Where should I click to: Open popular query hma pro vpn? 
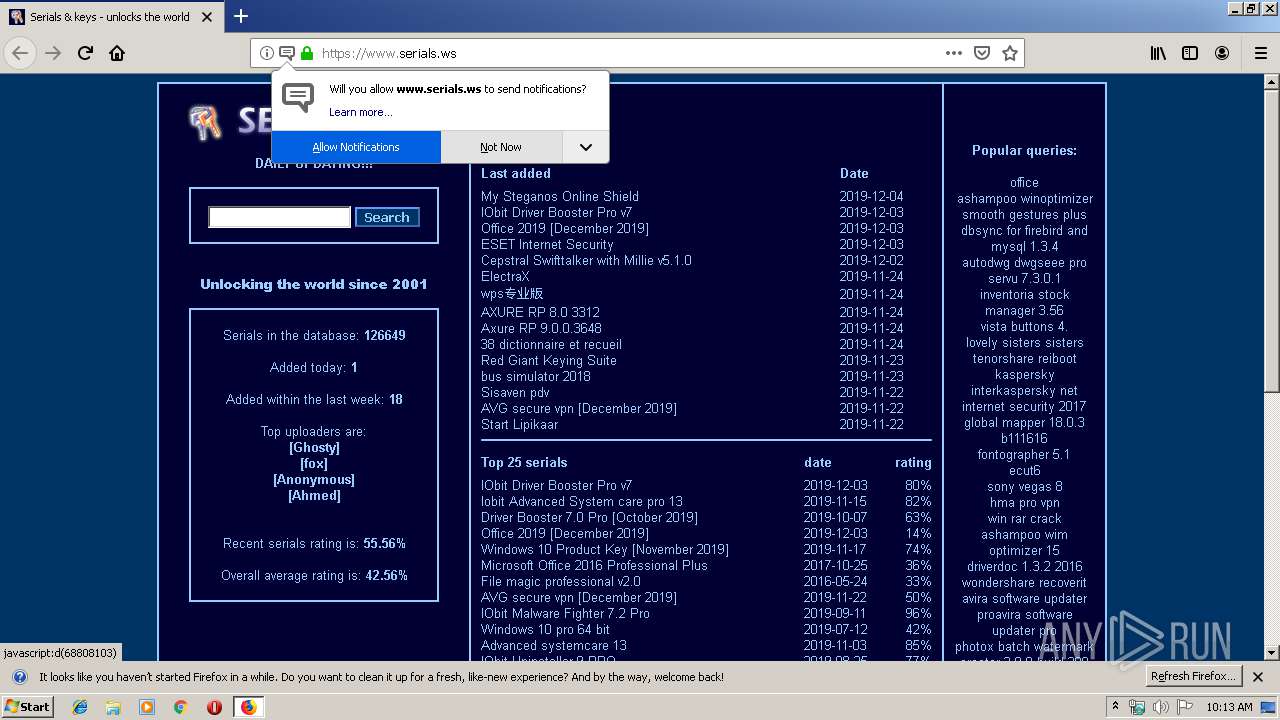[1024, 502]
